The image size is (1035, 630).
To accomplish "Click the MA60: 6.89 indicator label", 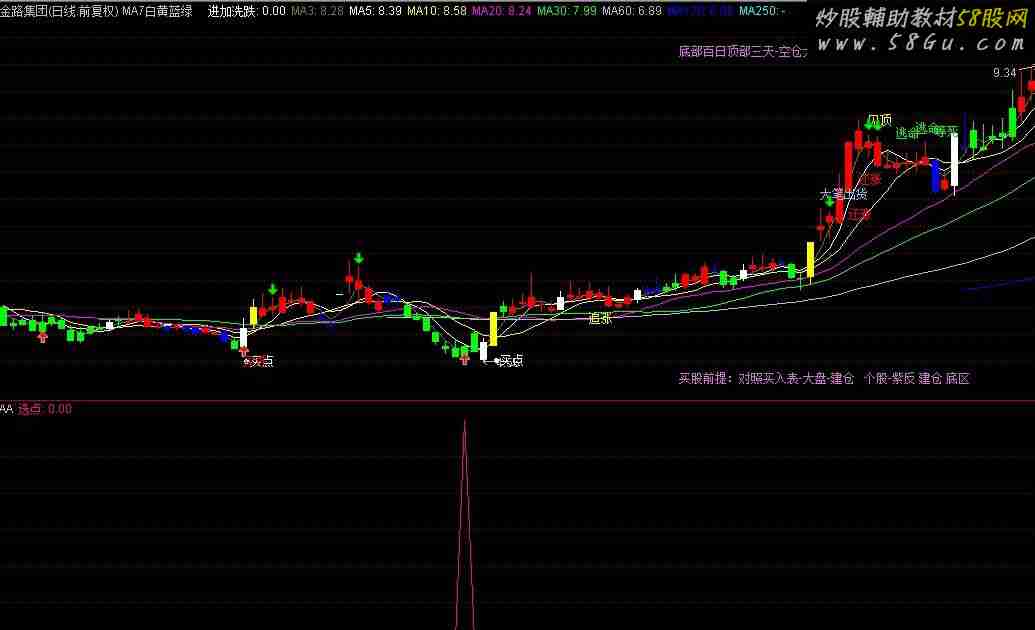I will pyautogui.click(x=631, y=11).
